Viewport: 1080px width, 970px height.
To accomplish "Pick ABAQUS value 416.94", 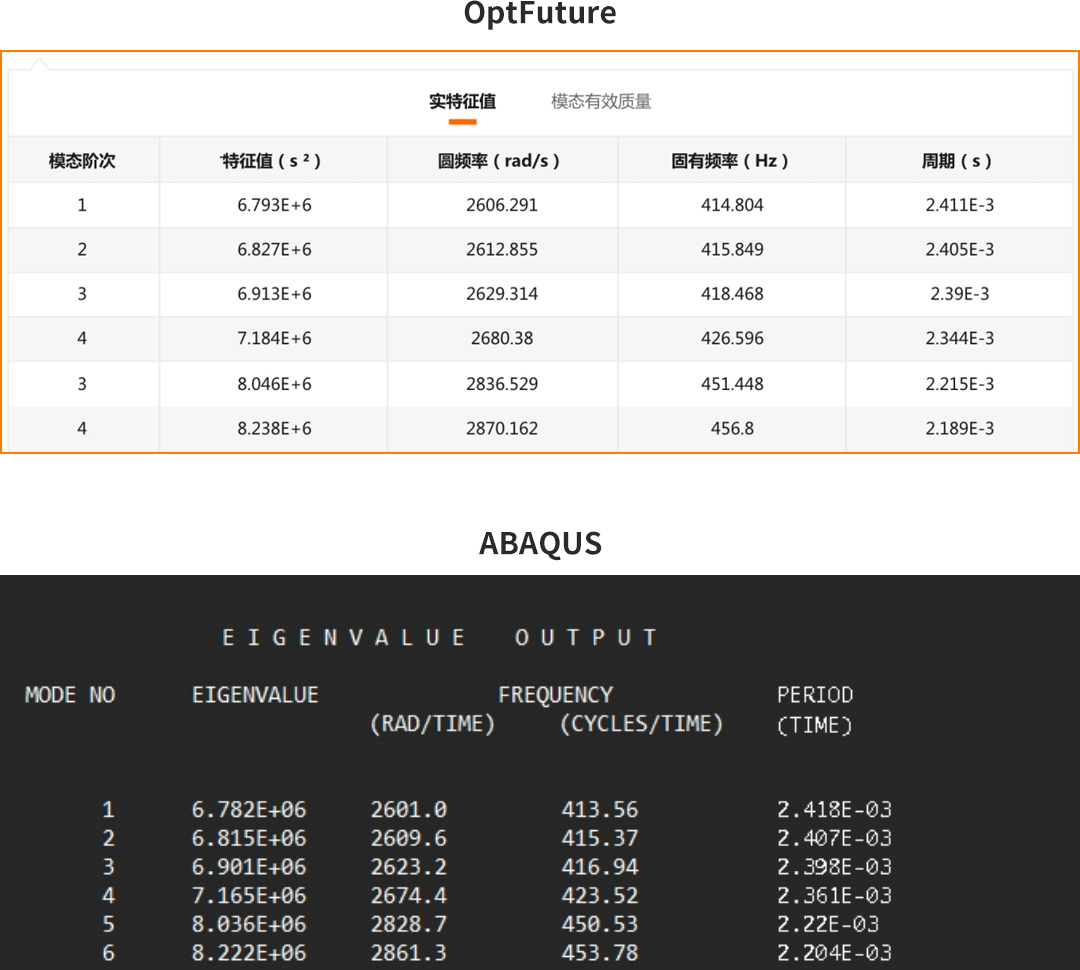I will click(x=600, y=867).
